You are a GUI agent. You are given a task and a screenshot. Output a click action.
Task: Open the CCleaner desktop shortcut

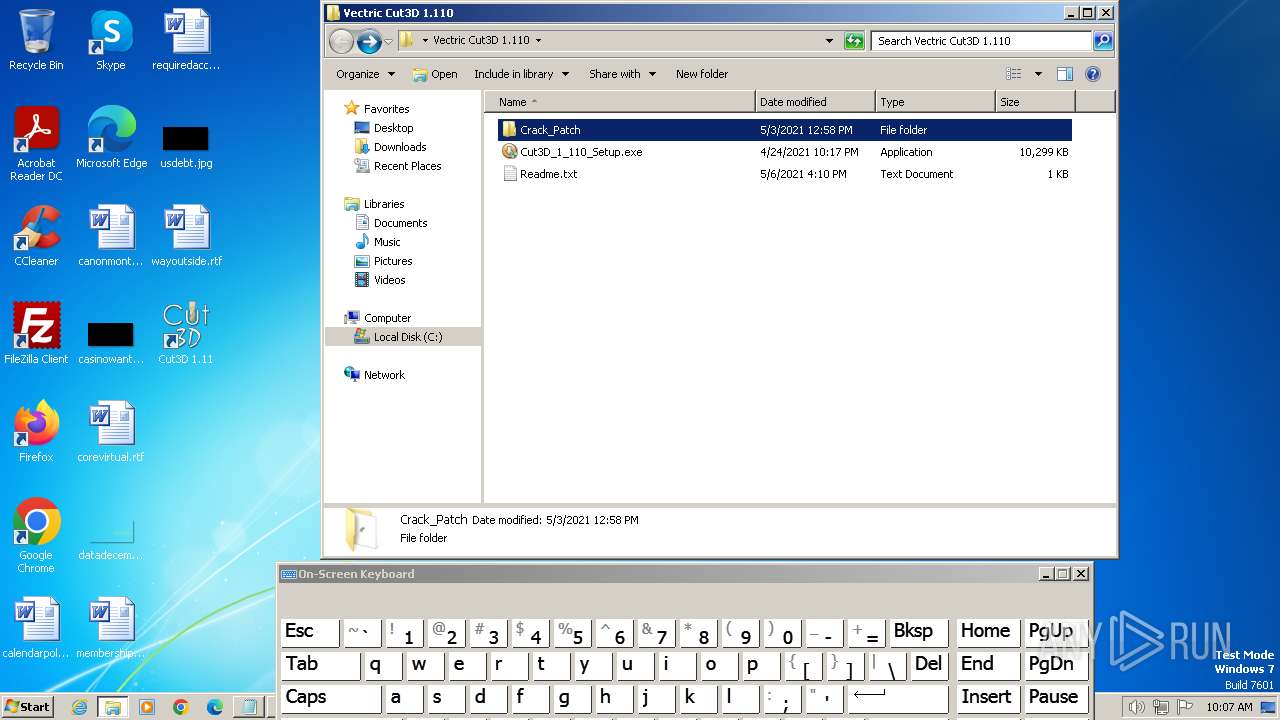(36, 236)
